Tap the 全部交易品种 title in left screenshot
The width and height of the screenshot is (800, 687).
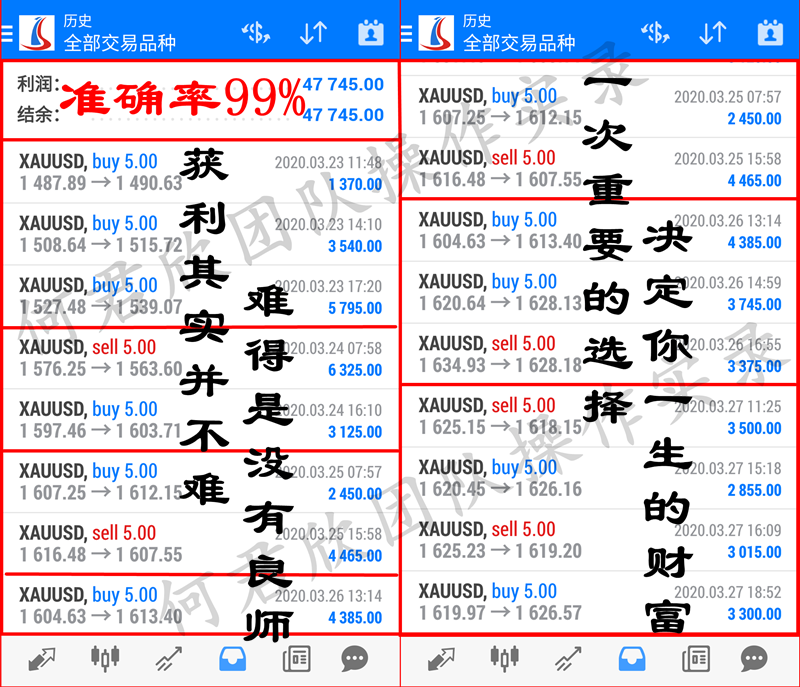pos(120,43)
